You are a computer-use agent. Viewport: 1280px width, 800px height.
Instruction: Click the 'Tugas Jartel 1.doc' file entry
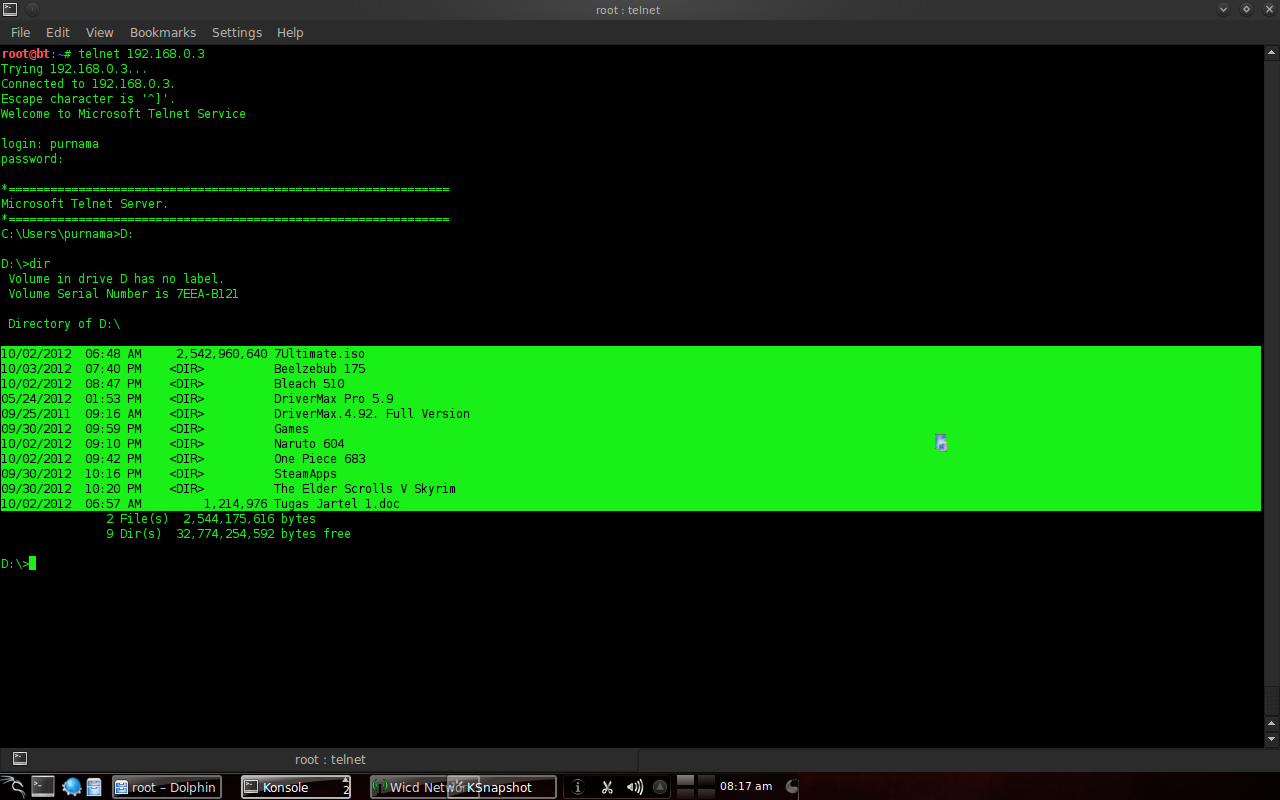click(337, 504)
